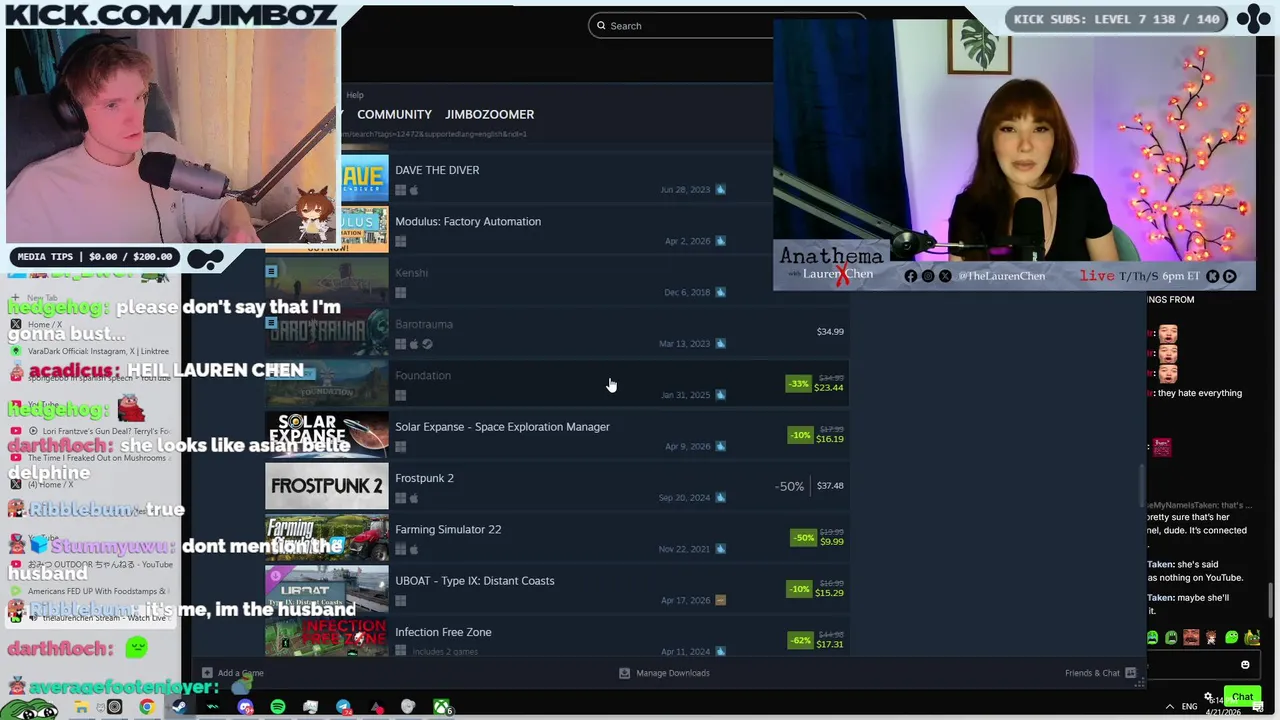Image resolution: width=1280 pixels, height=720 pixels.
Task: Open the JIMBOZOOMER profile menu
Action: point(489,114)
